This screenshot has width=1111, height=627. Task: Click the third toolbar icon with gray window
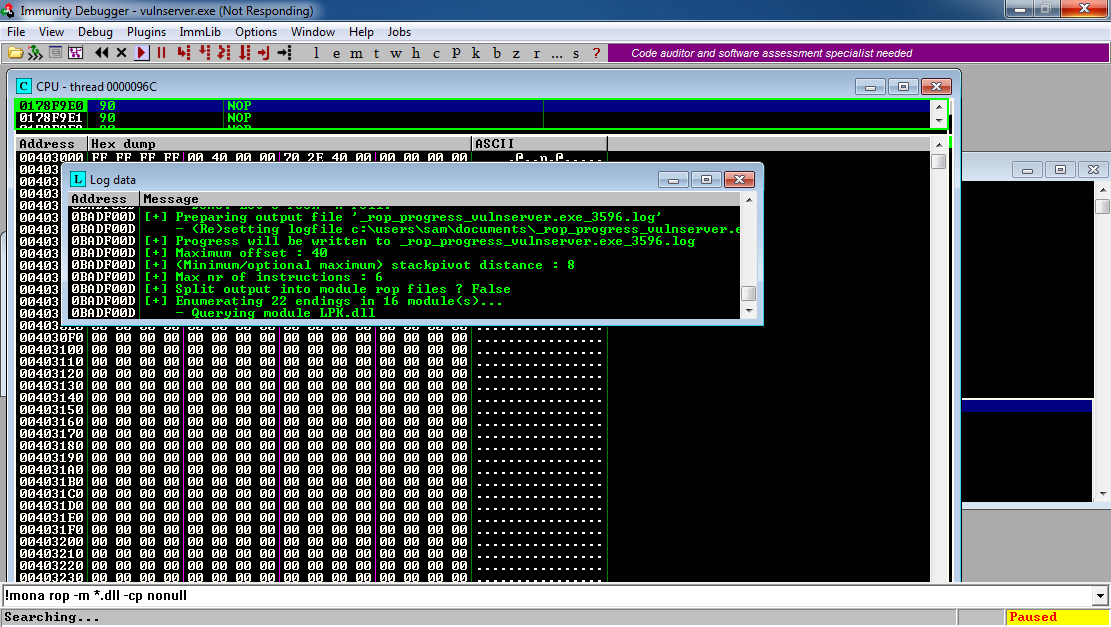pyautogui.click(x=55, y=53)
